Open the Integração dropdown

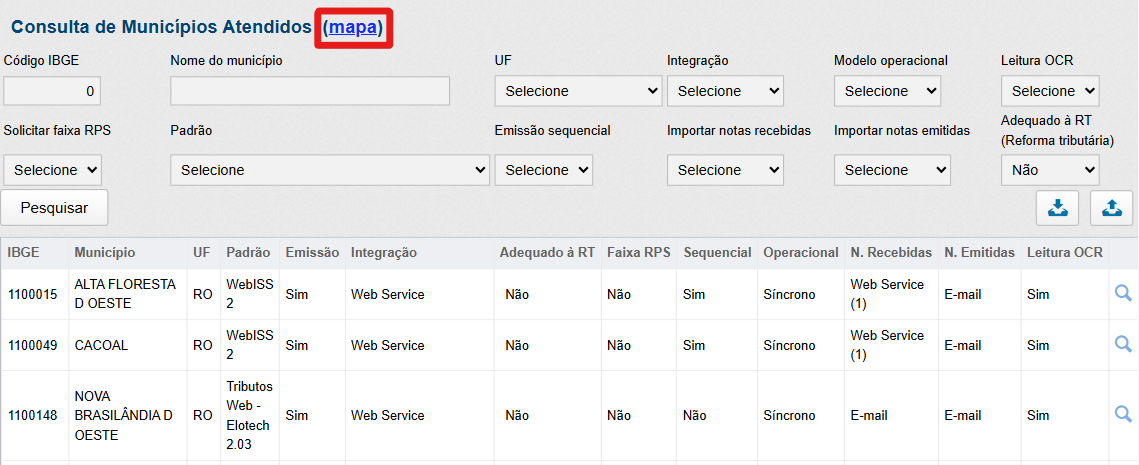pyautogui.click(x=725, y=91)
